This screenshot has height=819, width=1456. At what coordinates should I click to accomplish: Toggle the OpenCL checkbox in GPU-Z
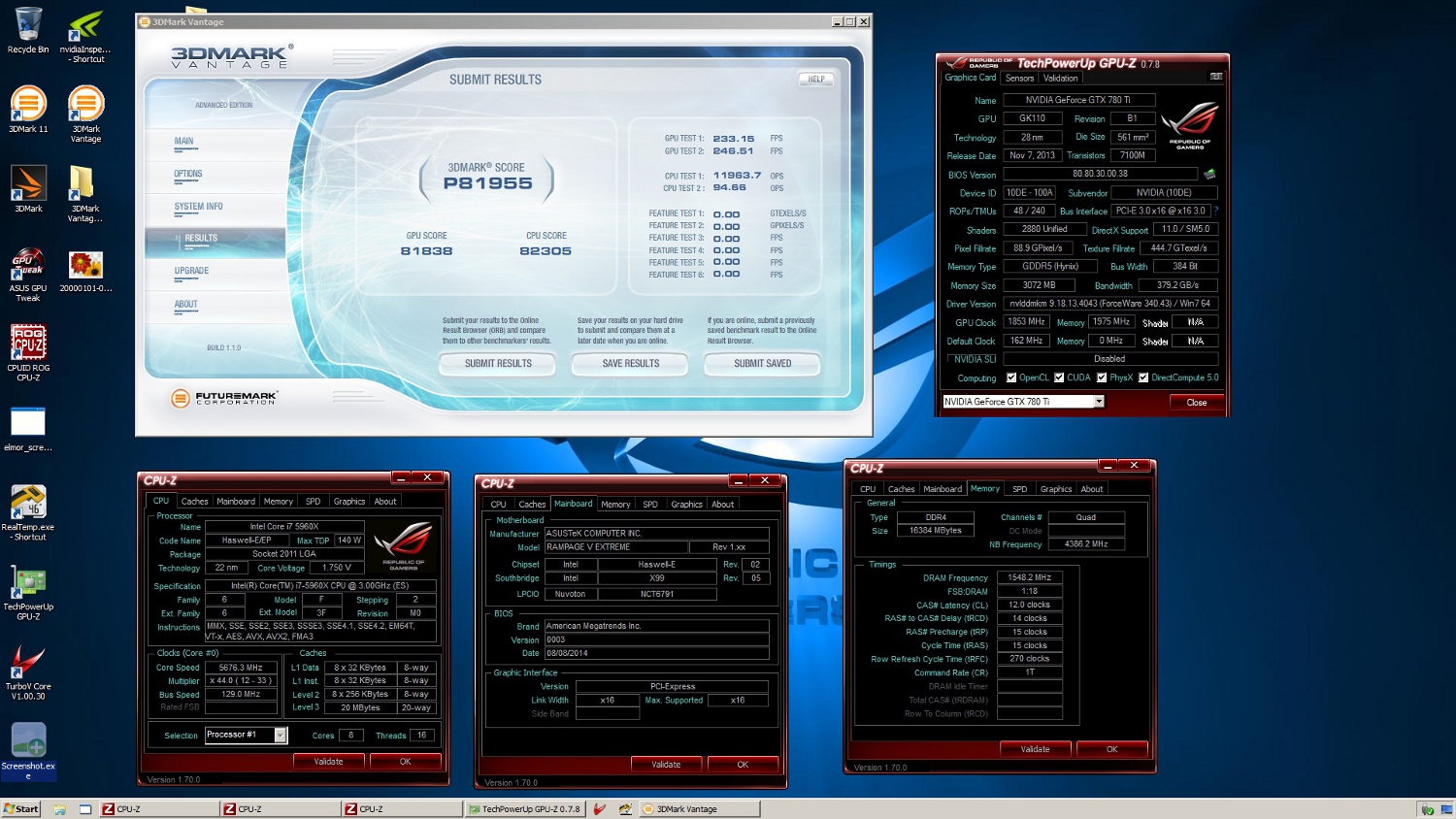1011,377
